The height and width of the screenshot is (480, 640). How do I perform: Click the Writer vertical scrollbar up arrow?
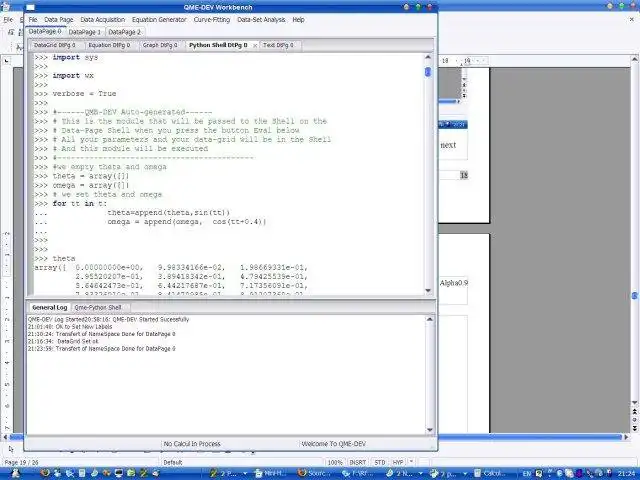(635, 60)
